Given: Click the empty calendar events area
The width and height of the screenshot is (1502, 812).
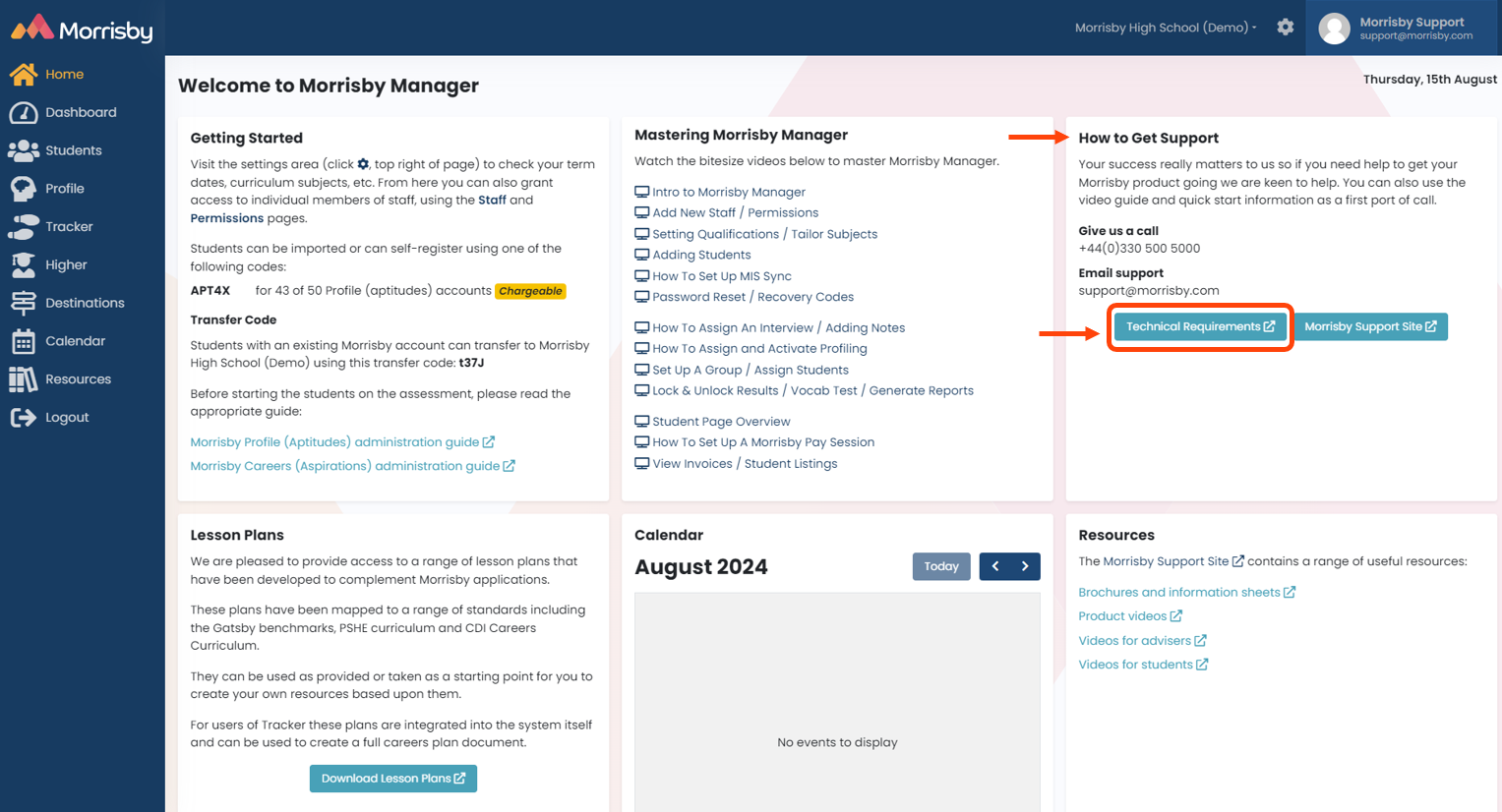Looking at the screenshot, I should 837,702.
